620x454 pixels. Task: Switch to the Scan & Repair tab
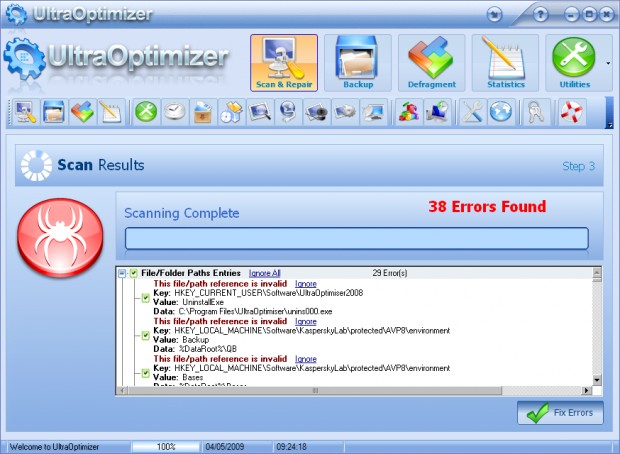pyautogui.click(x=284, y=63)
